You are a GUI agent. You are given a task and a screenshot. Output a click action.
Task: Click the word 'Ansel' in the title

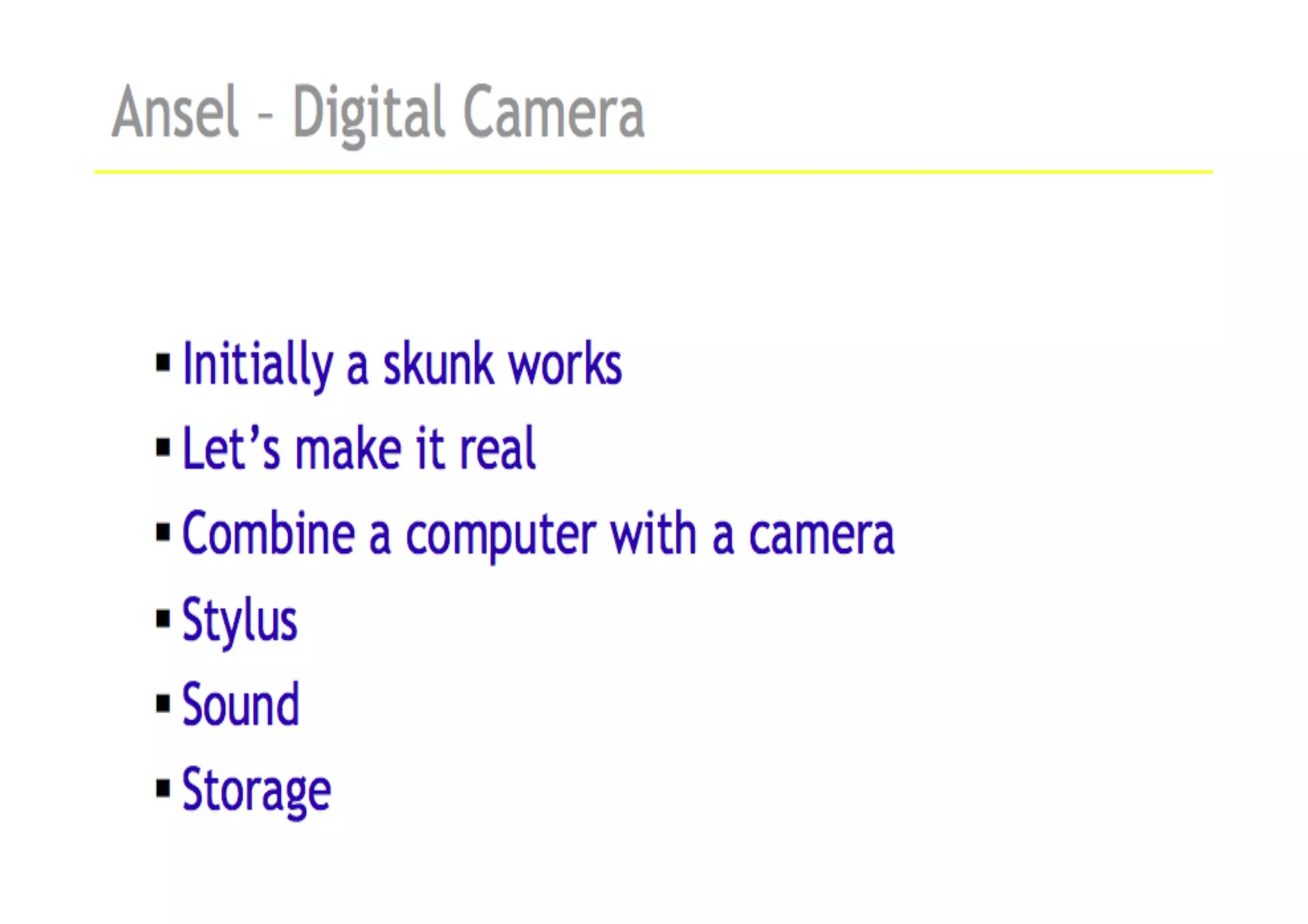pos(176,112)
